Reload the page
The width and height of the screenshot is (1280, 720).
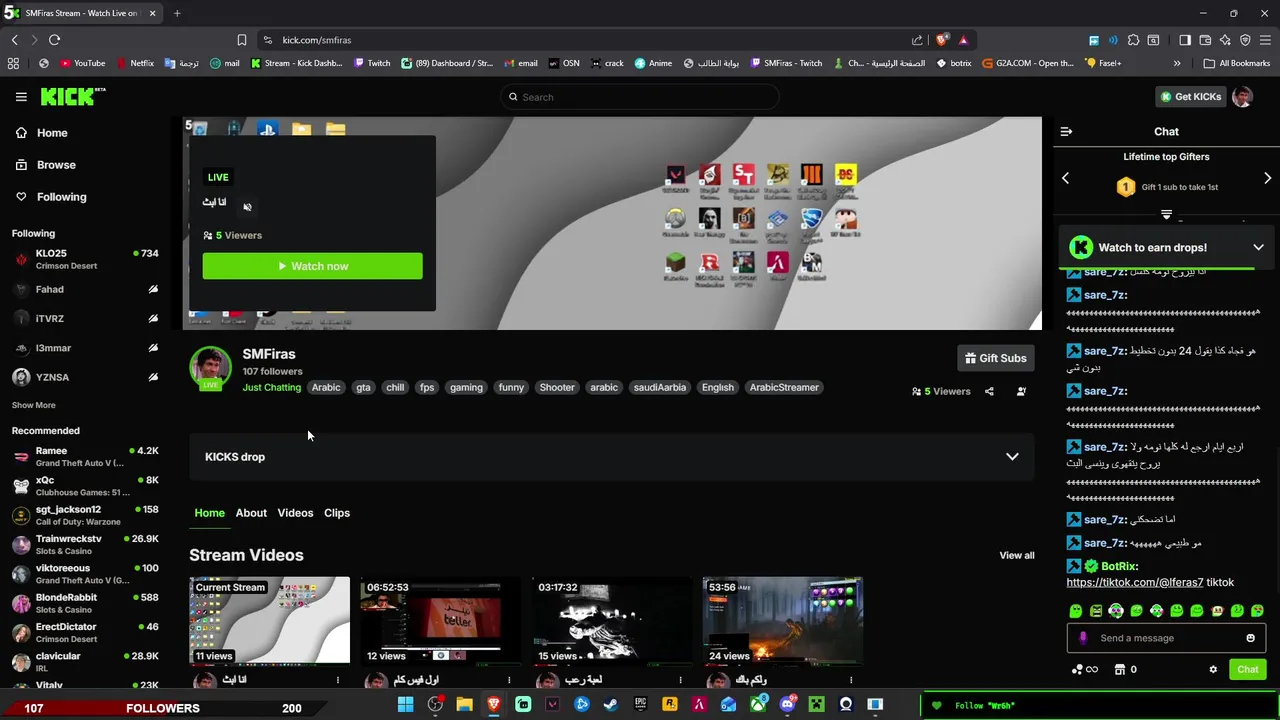click(x=54, y=40)
